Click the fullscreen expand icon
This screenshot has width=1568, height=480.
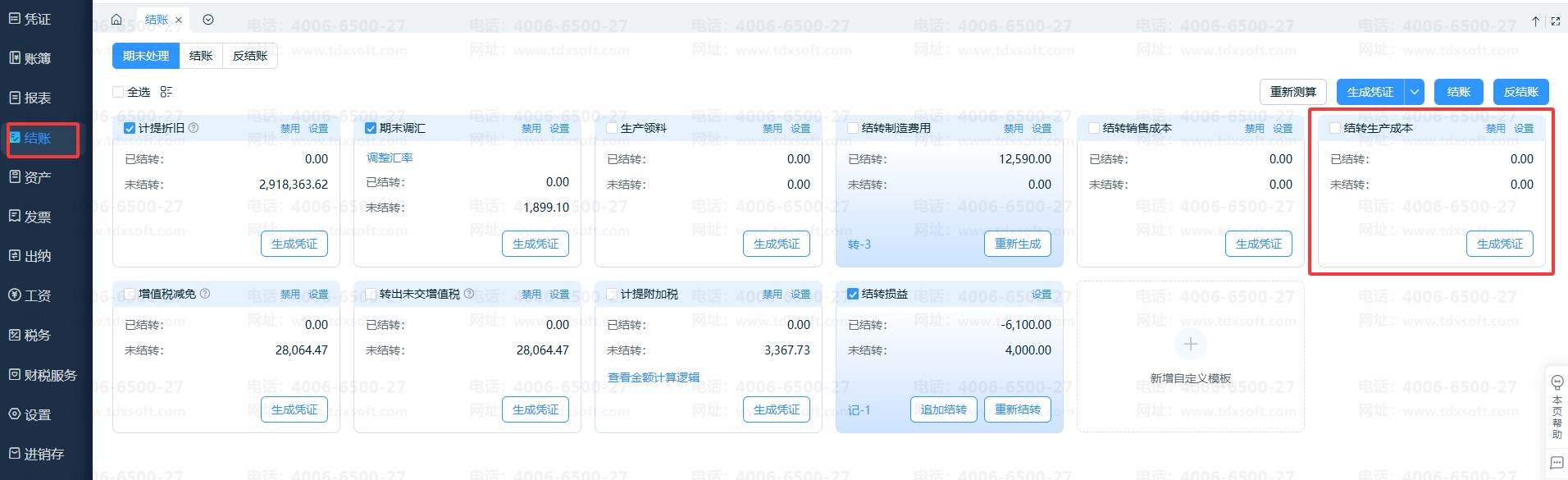(1555, 21)
